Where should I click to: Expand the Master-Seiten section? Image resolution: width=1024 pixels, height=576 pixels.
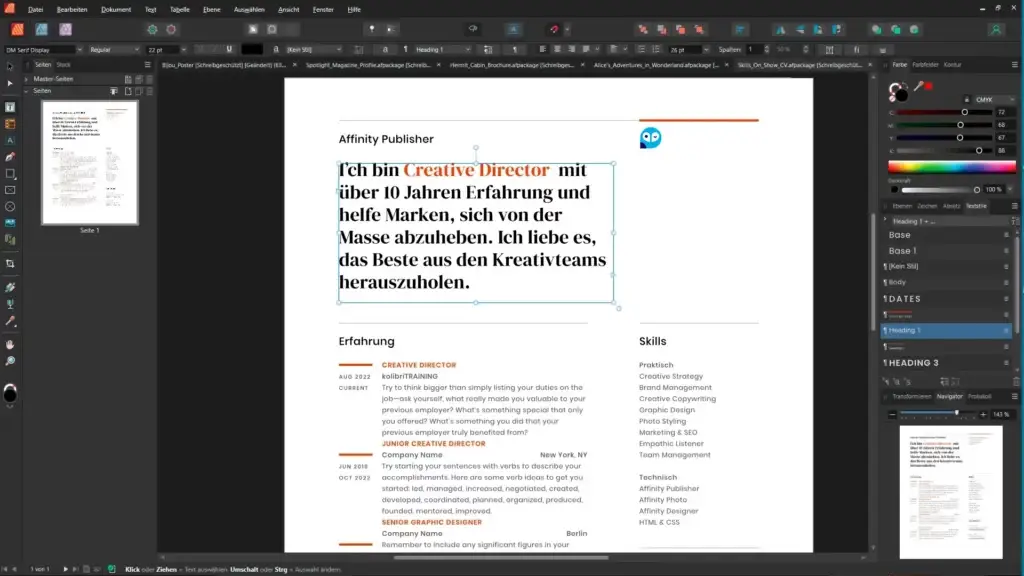[26, 79]
